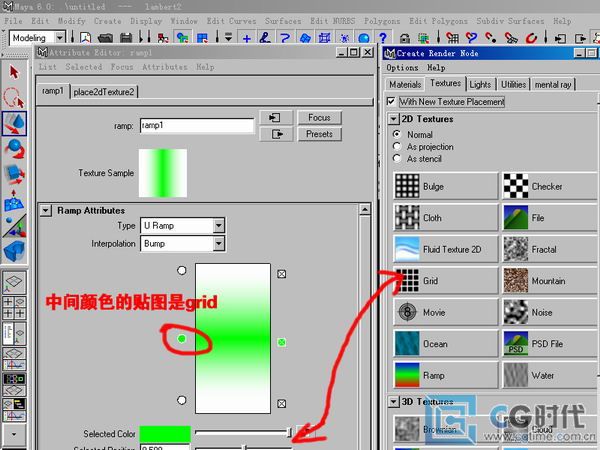Create a Water texture node
Screen dimensions: 600x450
[x=549, y=375]
